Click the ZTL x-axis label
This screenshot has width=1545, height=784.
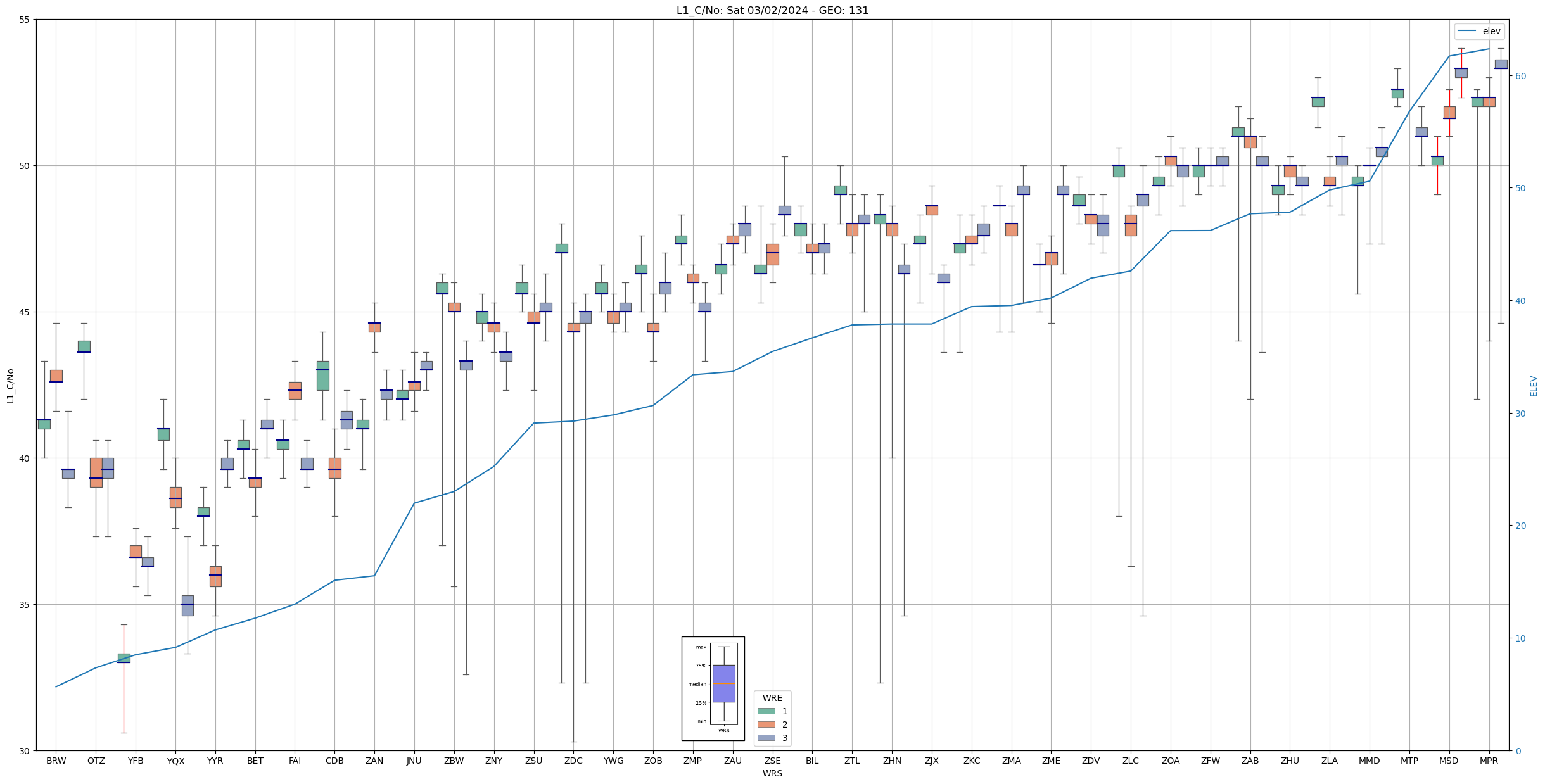point(852,761)
